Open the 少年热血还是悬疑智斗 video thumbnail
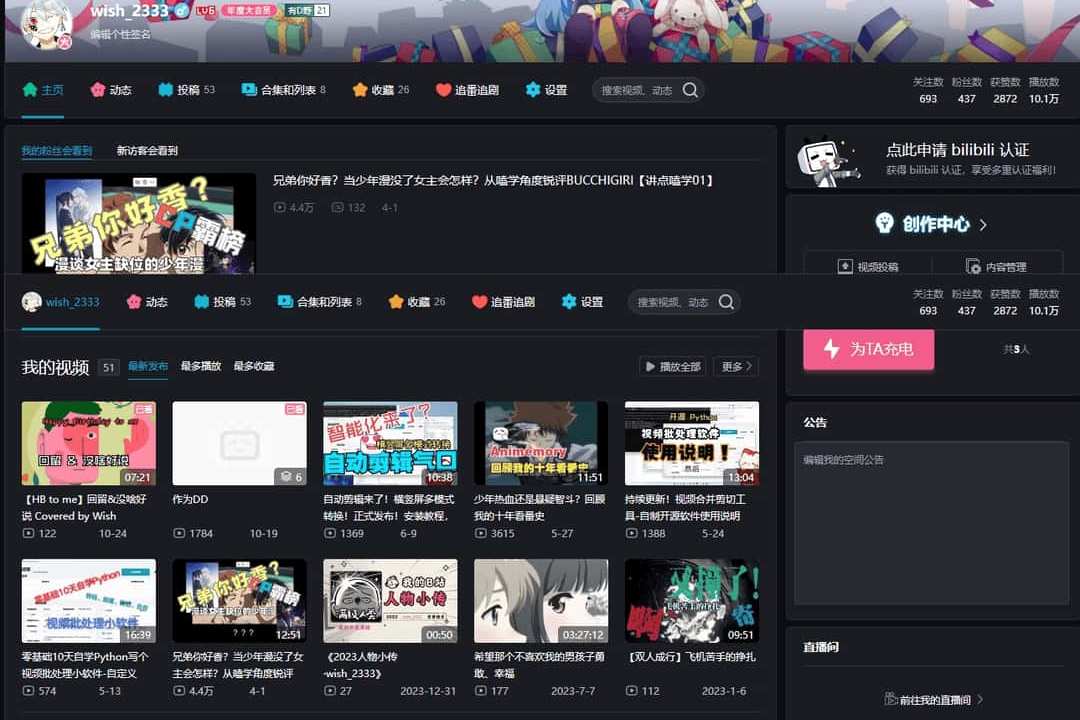The height and width of the screenshot is (720, 1080). coord(540,443)
